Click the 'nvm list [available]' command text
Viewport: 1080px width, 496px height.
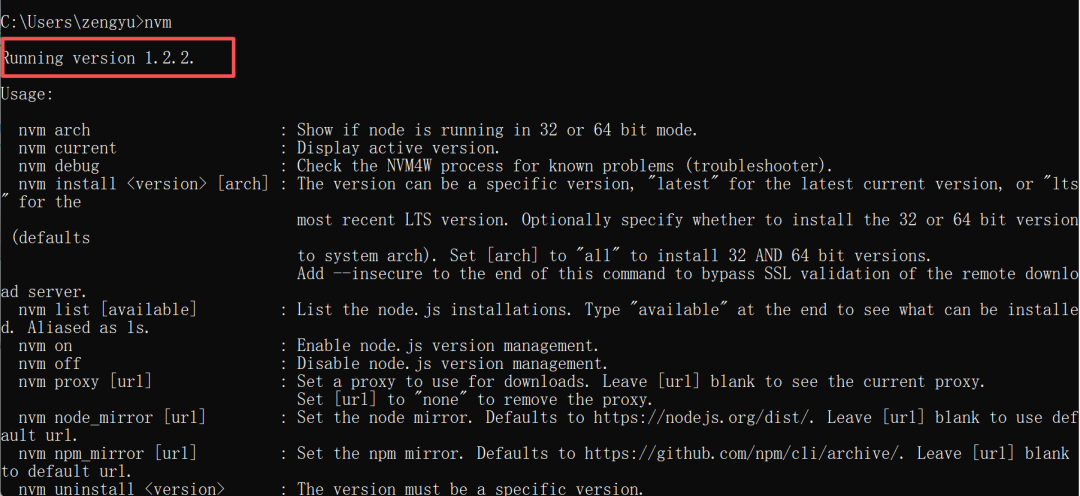tap(107, 310)
